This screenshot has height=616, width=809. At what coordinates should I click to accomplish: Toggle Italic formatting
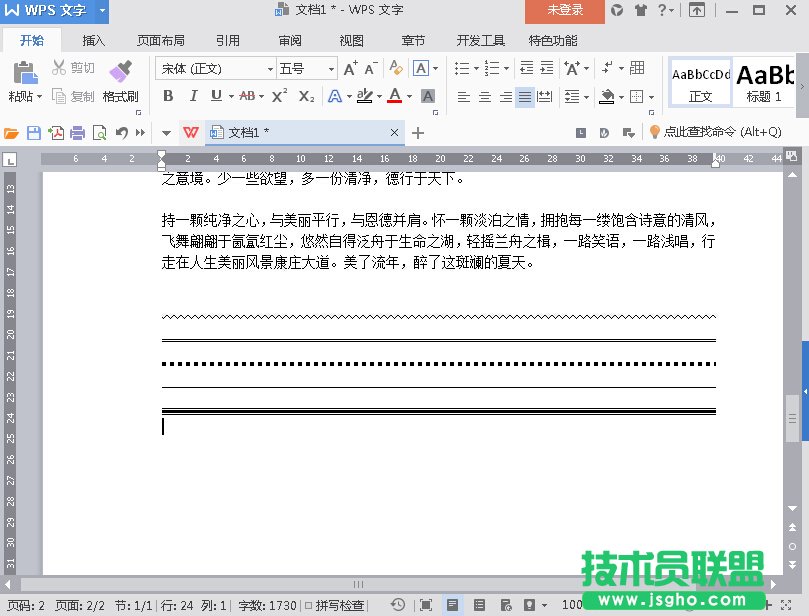pos(192,96)
